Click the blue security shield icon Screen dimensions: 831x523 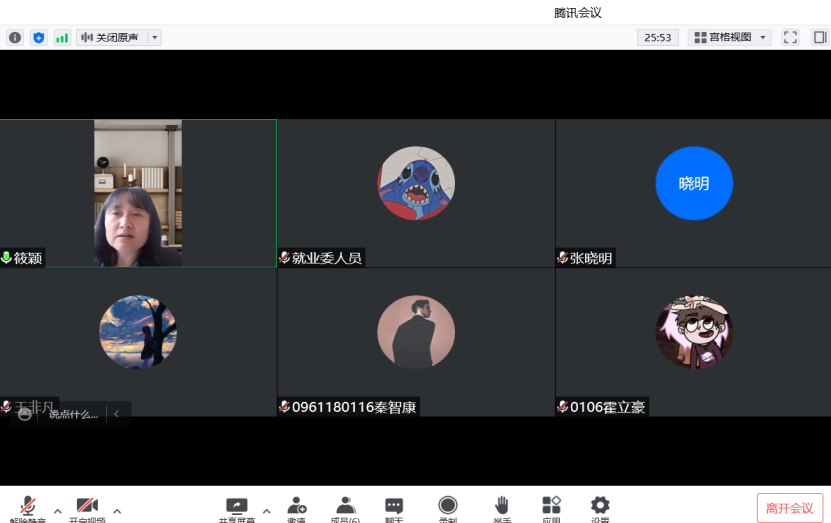(x=39, y=37)
